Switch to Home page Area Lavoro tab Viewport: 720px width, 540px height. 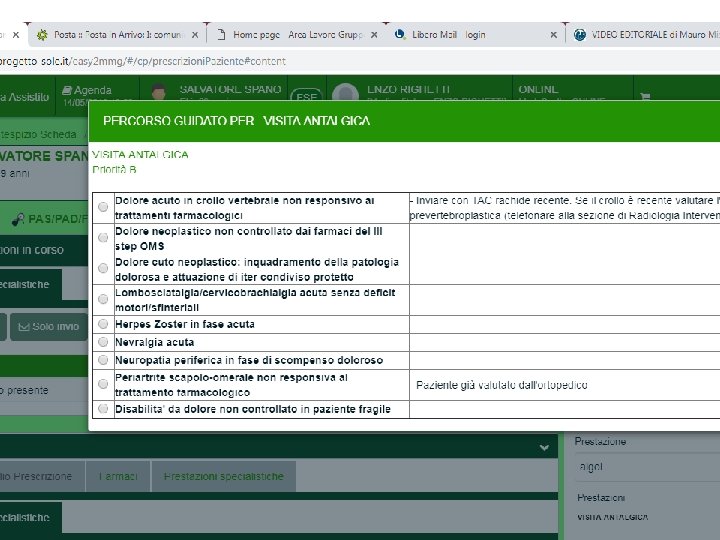(296, 35)
